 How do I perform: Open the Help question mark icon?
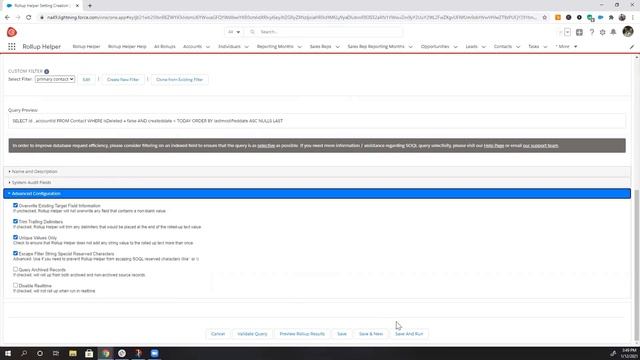pos(591,32)
